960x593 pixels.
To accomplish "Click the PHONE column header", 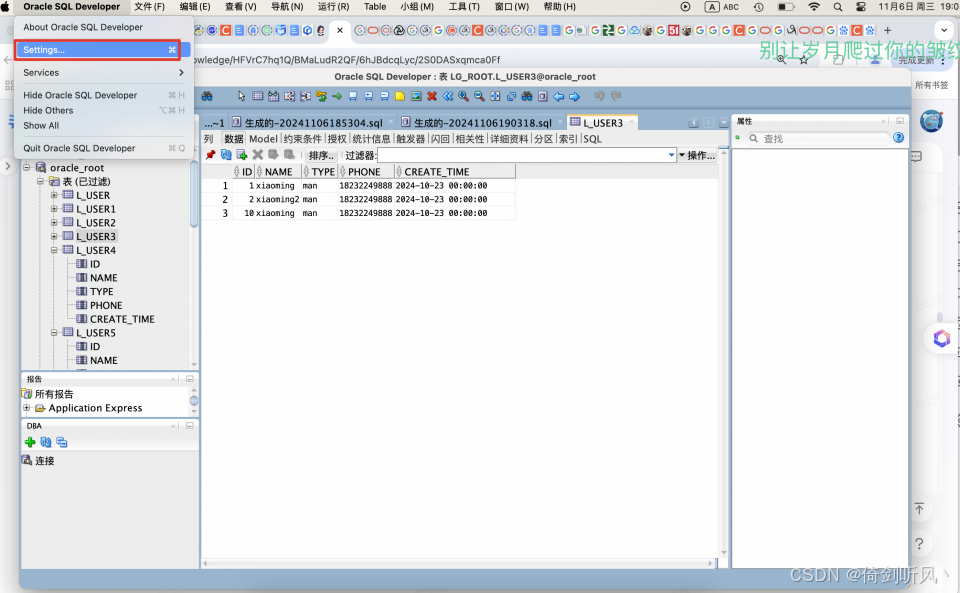I will pos(365,172).
